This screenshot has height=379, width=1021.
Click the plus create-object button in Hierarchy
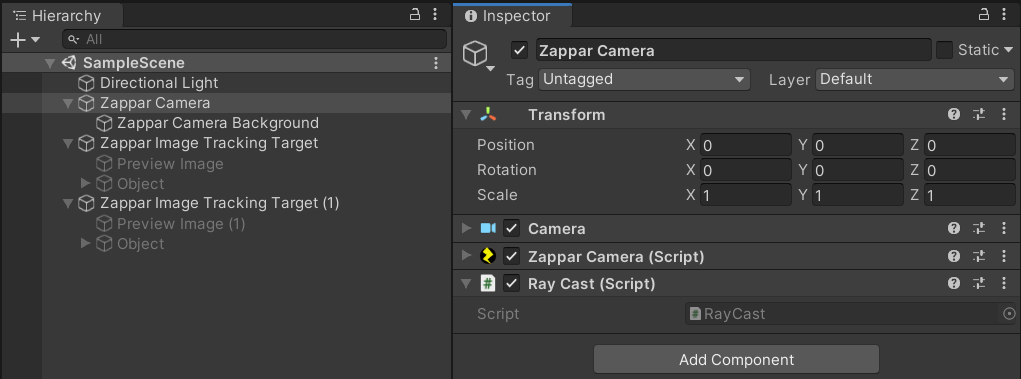[18, 40]
